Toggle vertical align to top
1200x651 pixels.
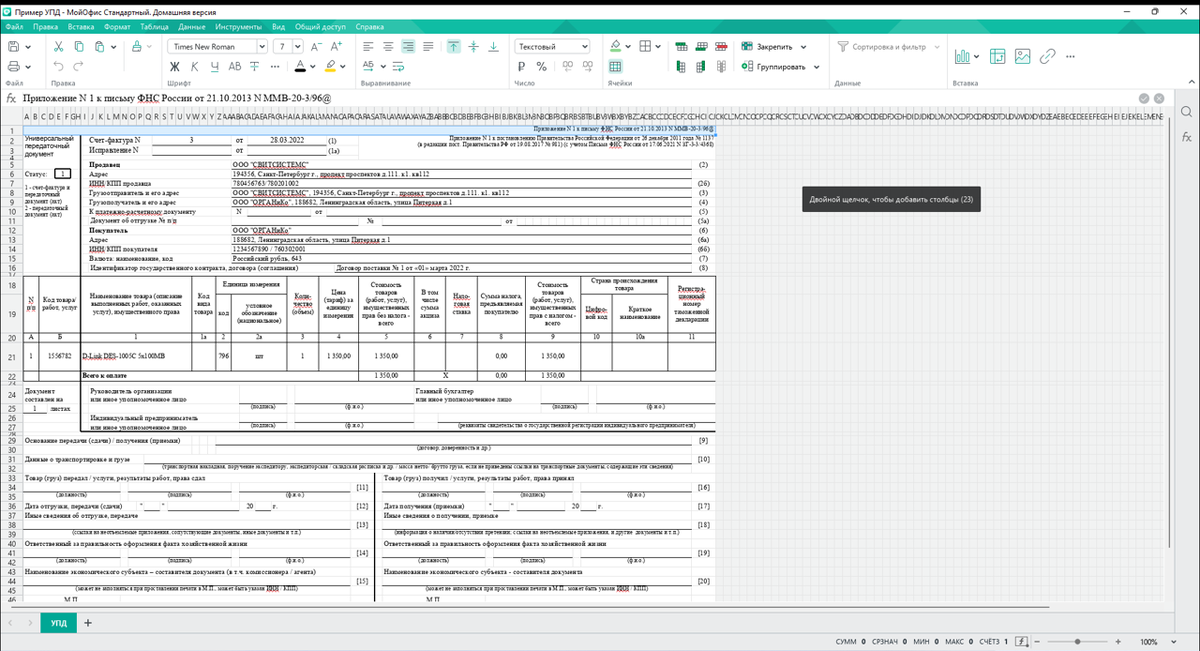[x=453, y=47]
